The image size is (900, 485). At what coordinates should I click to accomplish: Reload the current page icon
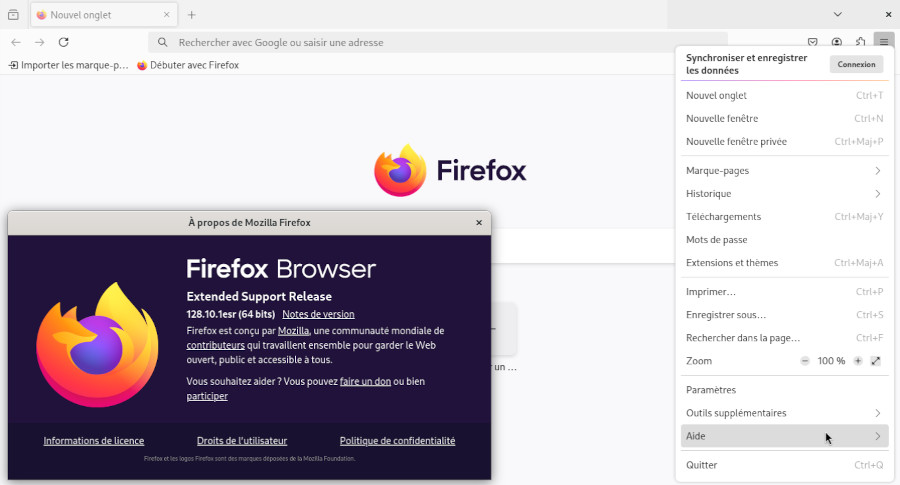point(64,42)
